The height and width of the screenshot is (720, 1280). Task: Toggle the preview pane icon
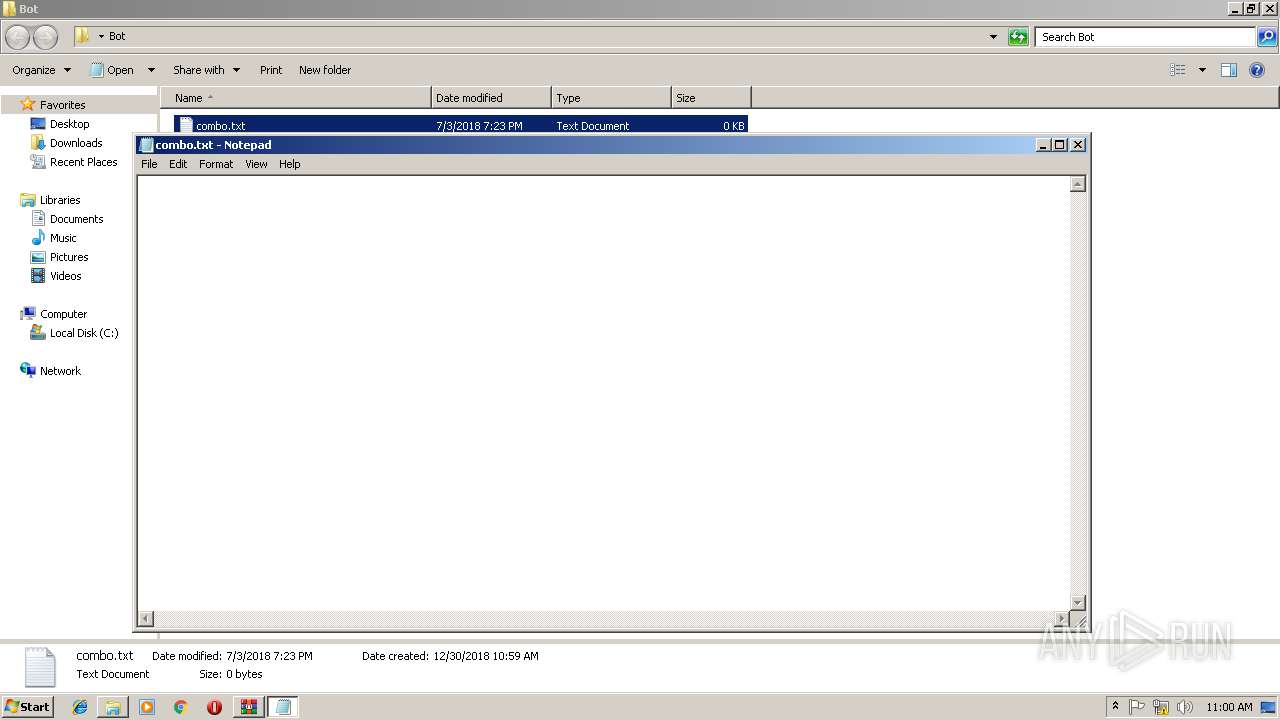1229,70
